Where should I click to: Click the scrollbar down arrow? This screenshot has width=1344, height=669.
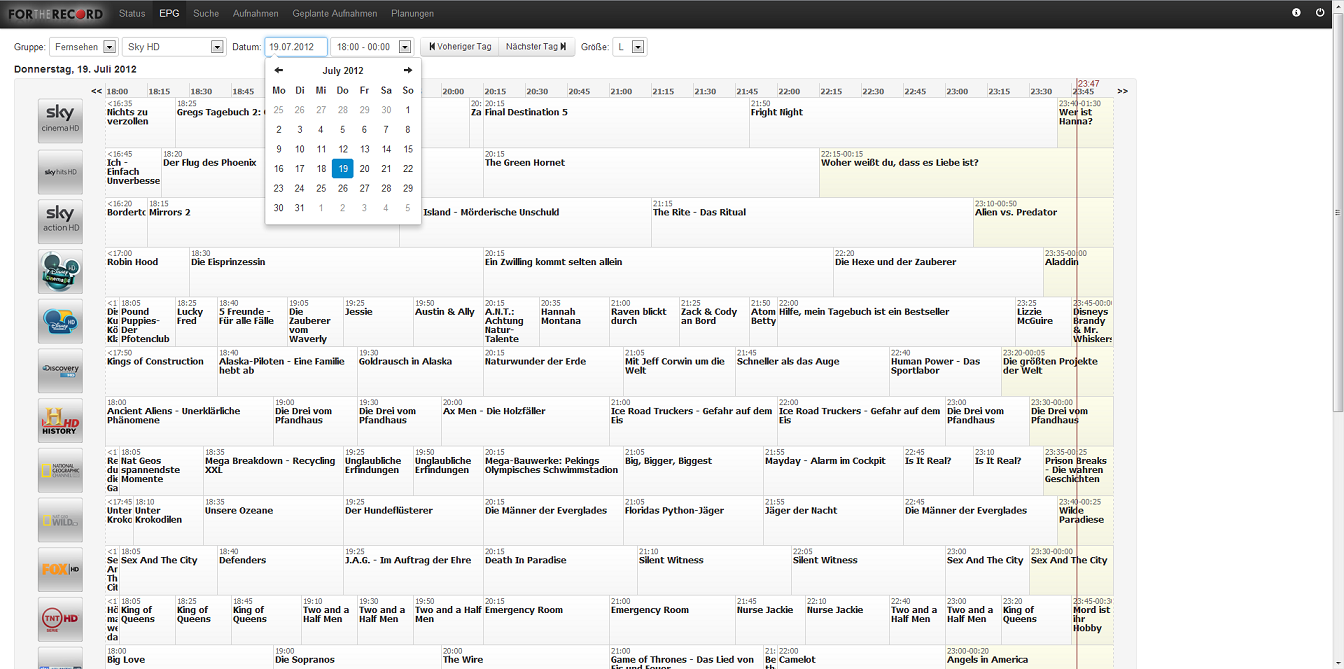click(x=1338, y=663)
